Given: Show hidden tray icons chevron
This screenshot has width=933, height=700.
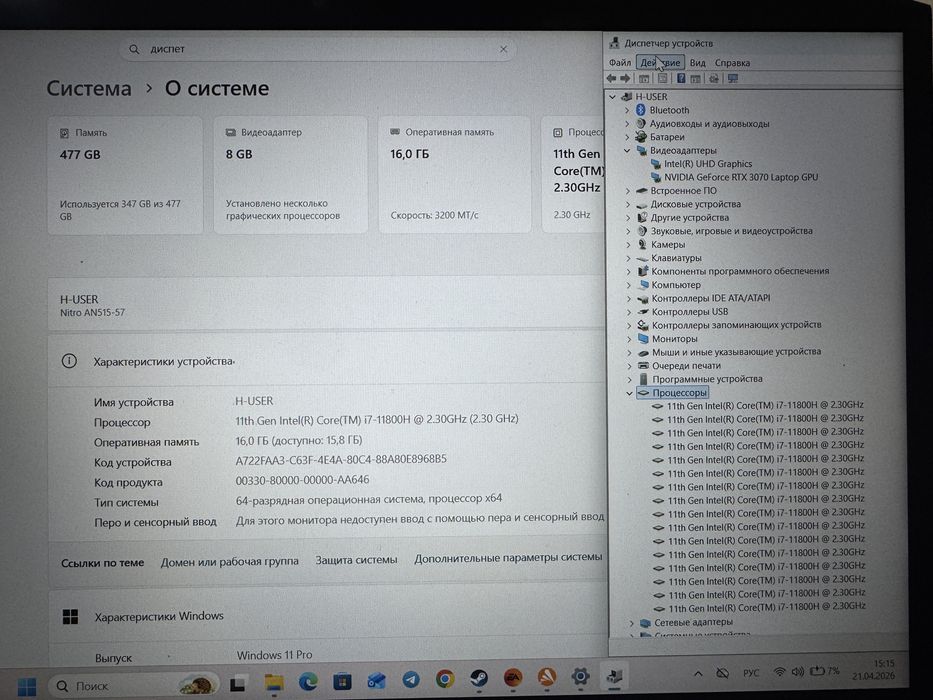Looking at the screenshot, I should click(x=698, y=674).
